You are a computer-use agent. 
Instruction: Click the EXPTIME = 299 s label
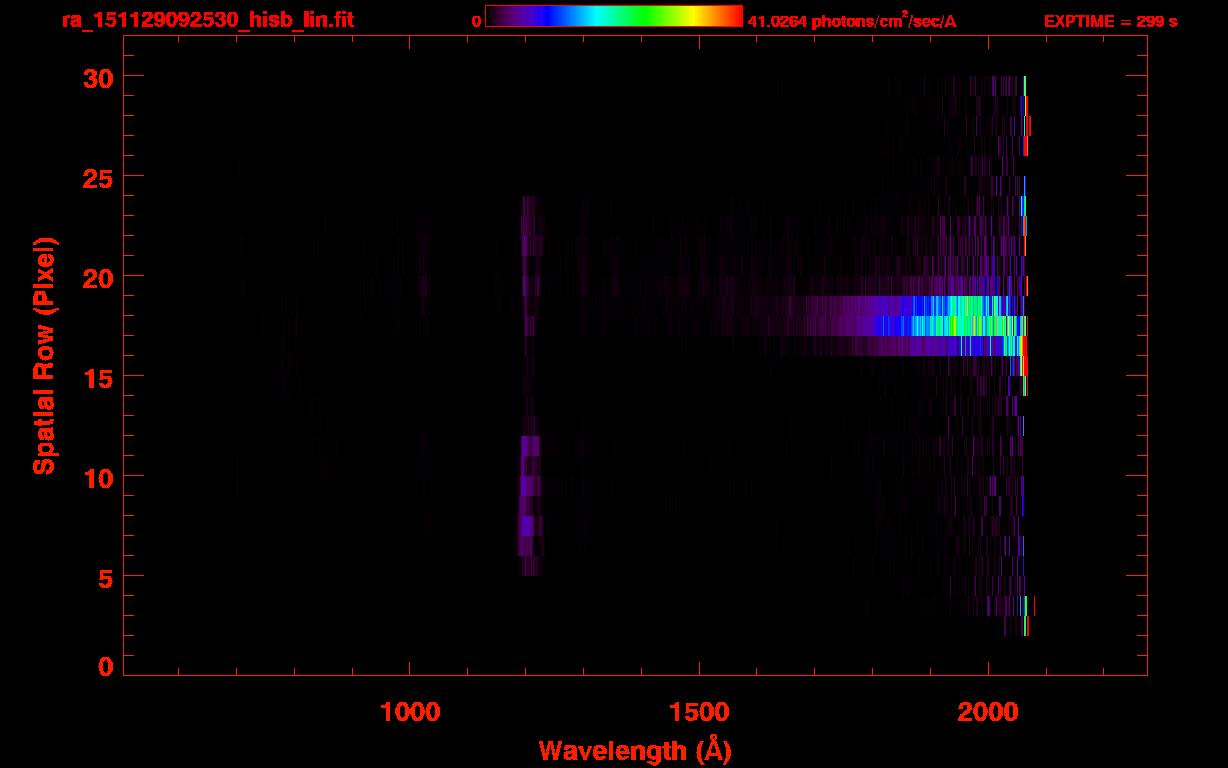(1110, 20)
